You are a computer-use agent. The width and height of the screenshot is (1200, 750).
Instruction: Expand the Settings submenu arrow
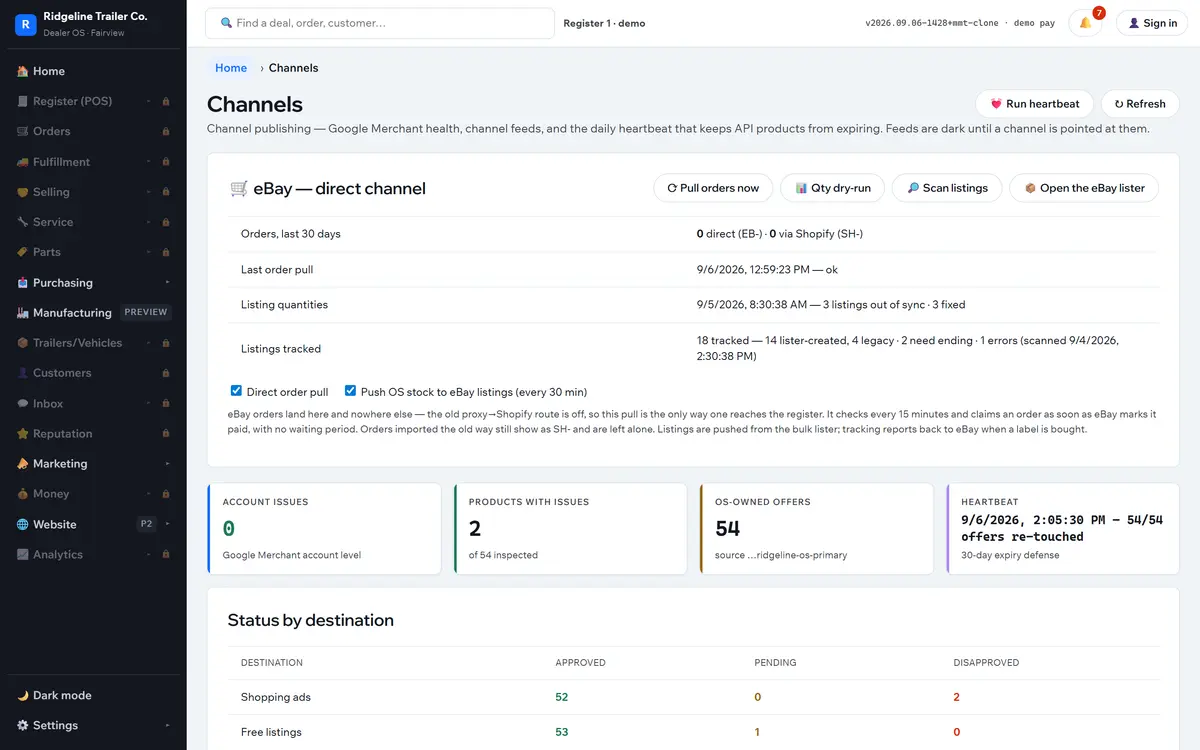(167, 725)
